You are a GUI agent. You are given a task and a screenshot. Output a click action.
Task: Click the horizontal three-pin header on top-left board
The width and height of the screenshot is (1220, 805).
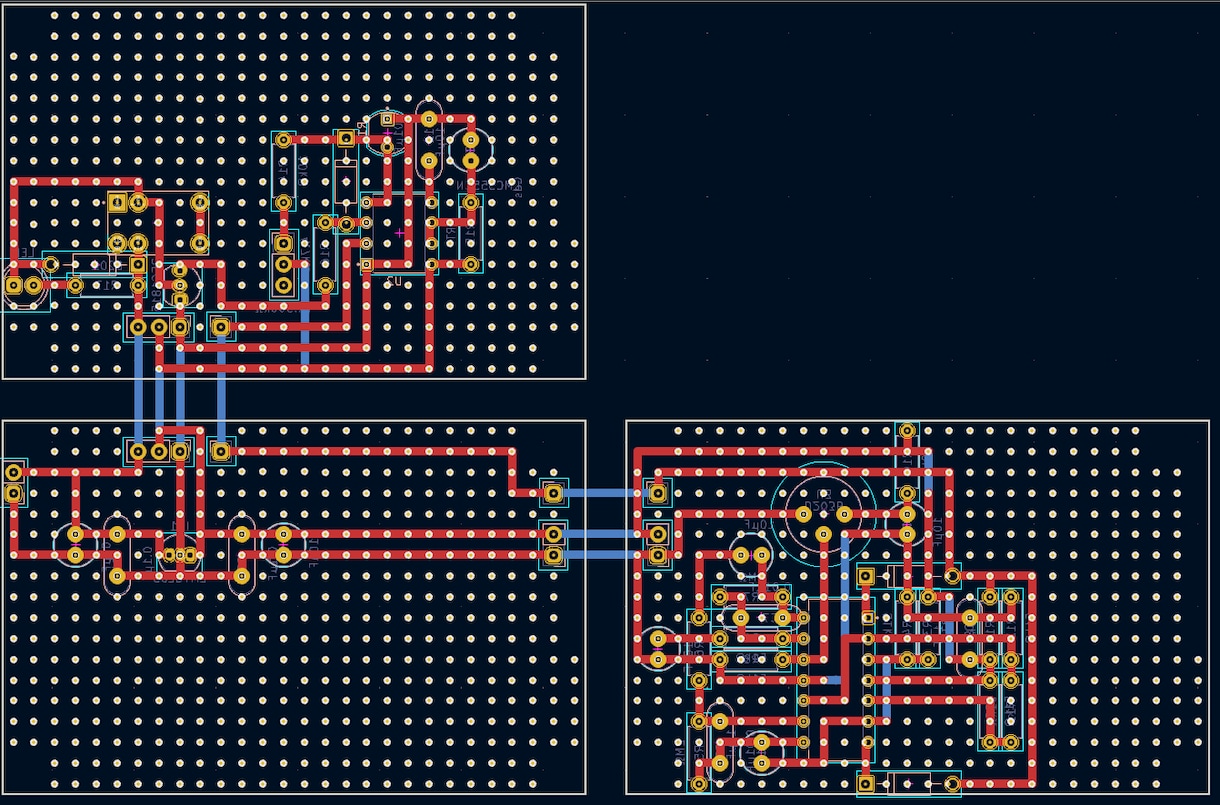pos(159,327)
